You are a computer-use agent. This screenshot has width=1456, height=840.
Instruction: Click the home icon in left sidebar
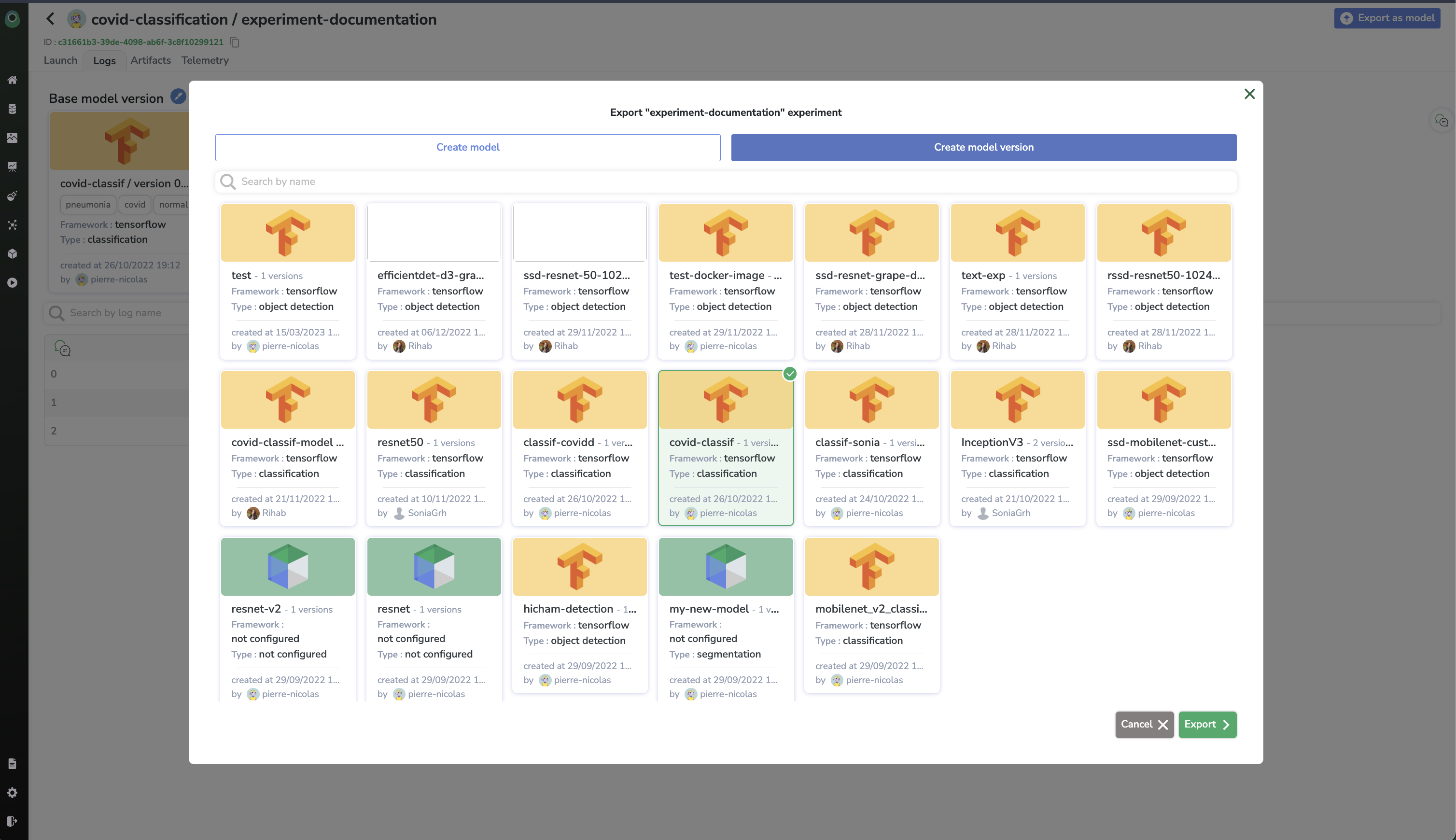click(x=12, y=80)
